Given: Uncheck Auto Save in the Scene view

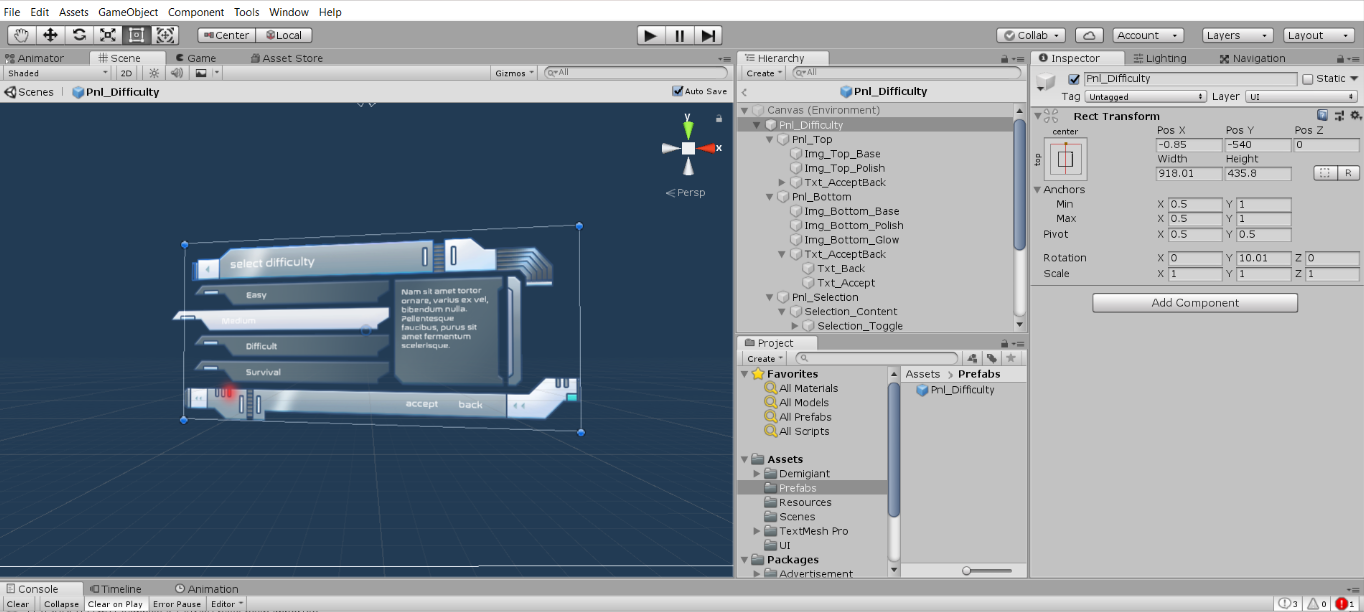Looking at the screenshot, I should coord(677,91).
